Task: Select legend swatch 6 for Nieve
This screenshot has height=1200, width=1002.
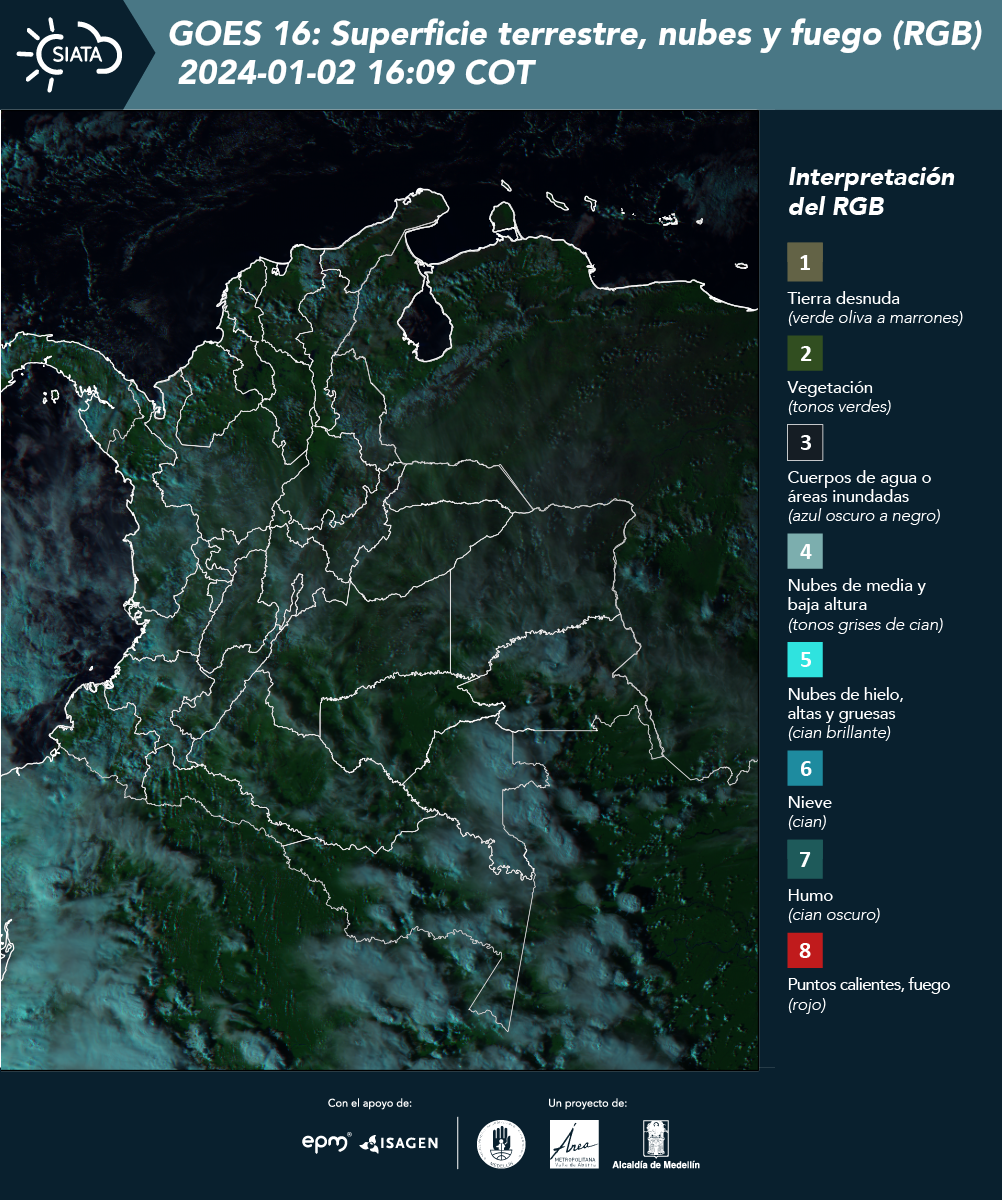Action: pos(805,769)
